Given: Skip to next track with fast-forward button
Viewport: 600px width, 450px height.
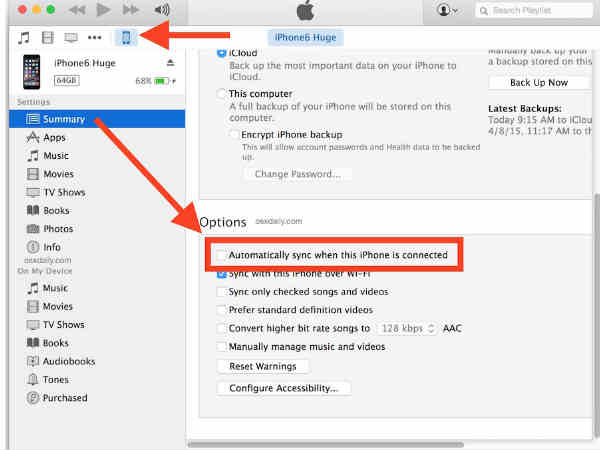Looking at the screenshot, I should (x=130, y=10).
